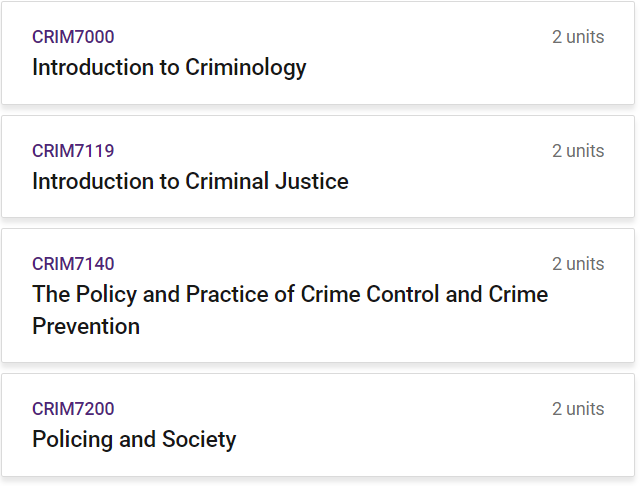The image size is (642, 486).
Task: Open Policing and Society course title
Action: coord(134,439)
